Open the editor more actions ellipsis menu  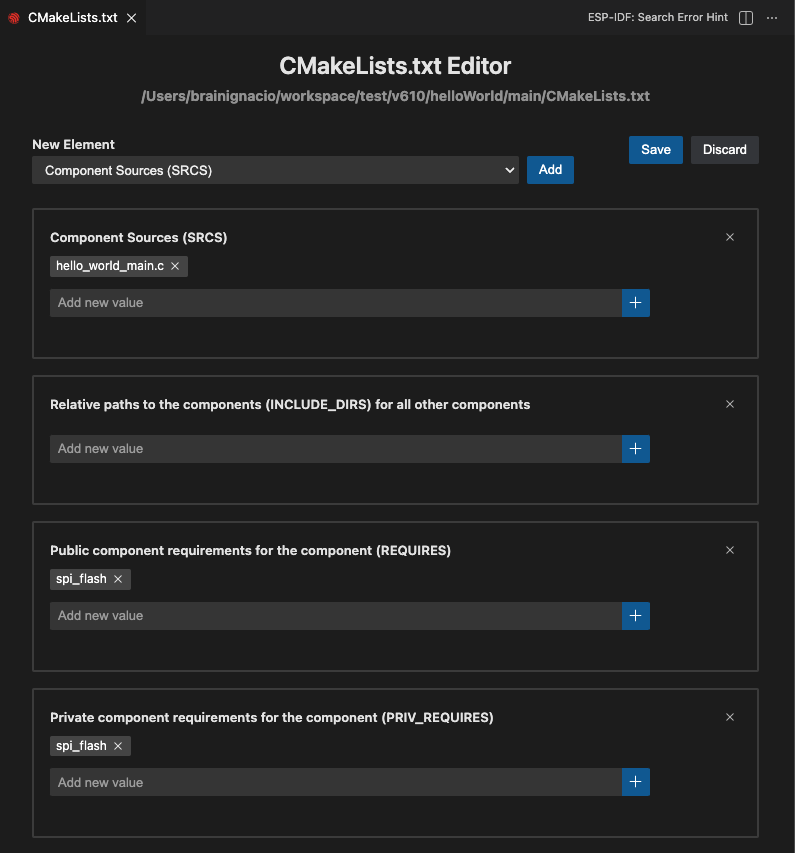pyautogui.click(x=771, y=17)
